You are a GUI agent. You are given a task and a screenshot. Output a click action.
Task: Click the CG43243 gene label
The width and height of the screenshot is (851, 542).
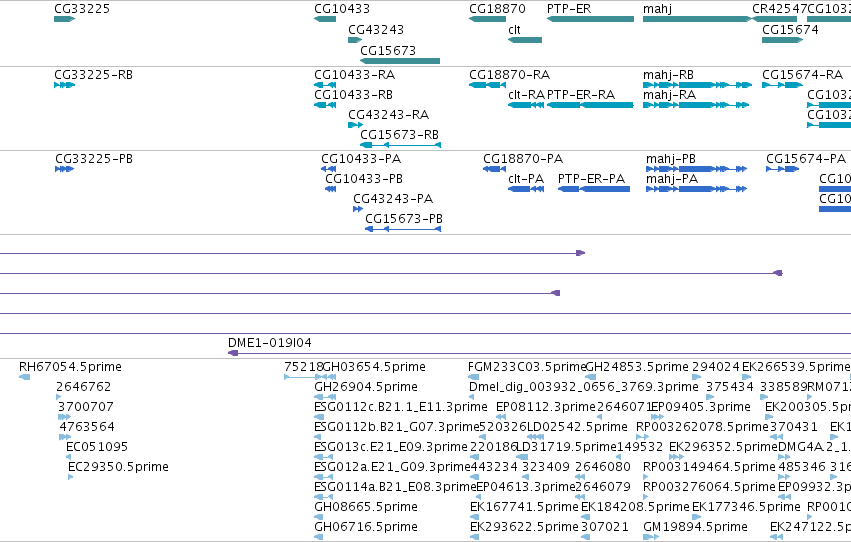coord(376,29)
